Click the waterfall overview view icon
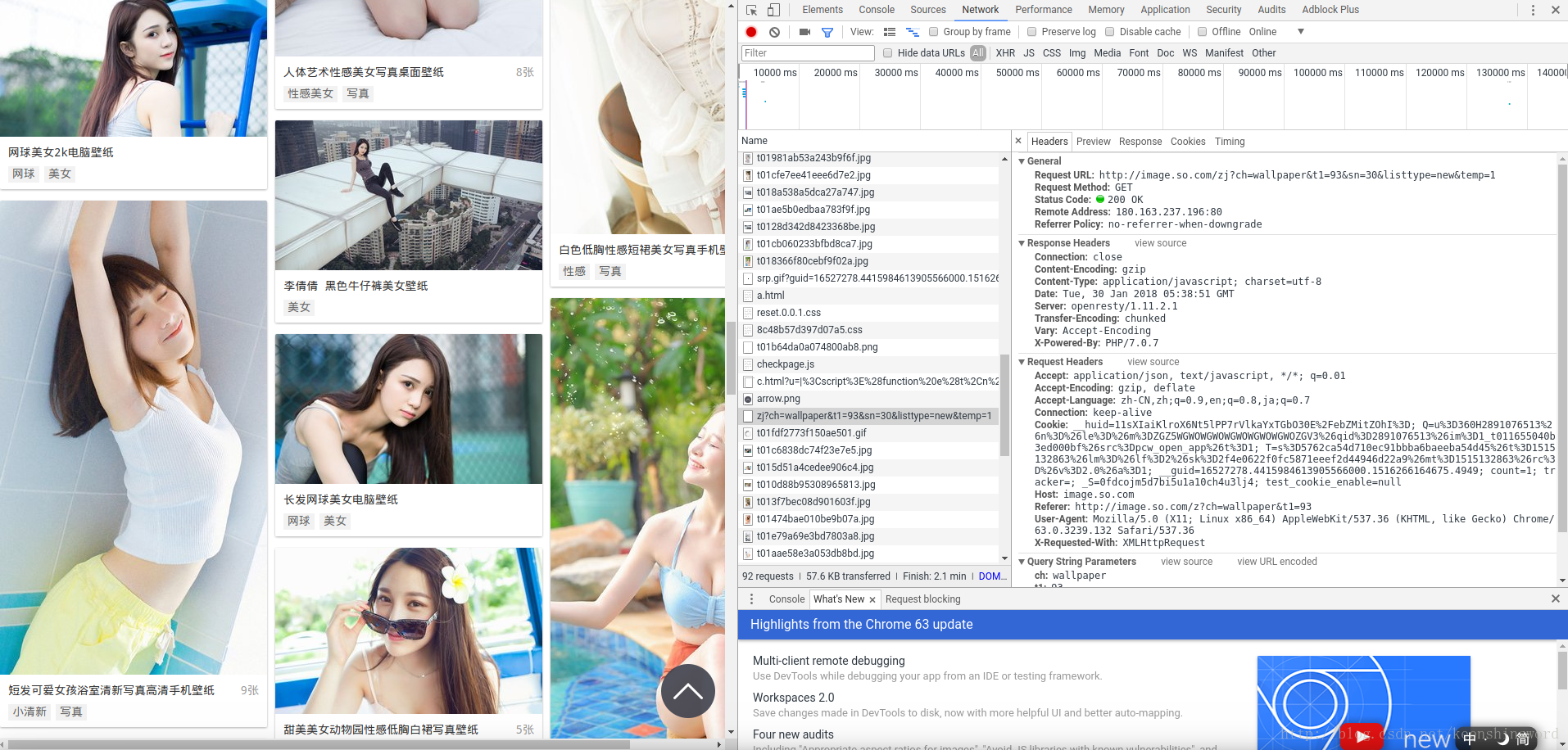This screenshot has width=1568, height=750. (x=912, y=32)
